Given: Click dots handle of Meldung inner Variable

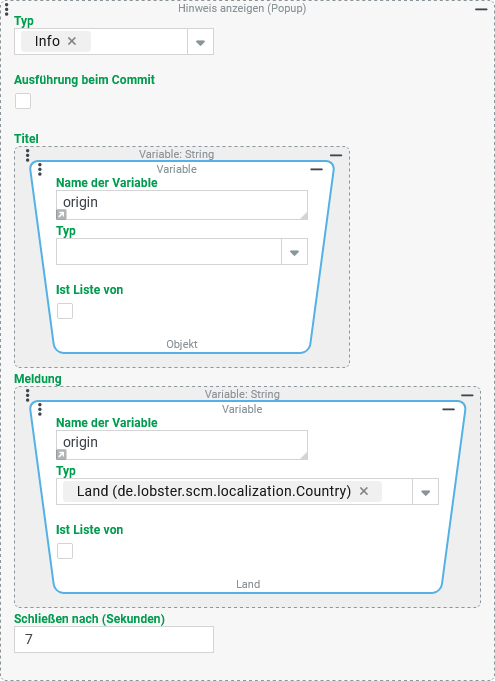Looking at the screenshot, I should pyautogui.click(x=40, y=410).
